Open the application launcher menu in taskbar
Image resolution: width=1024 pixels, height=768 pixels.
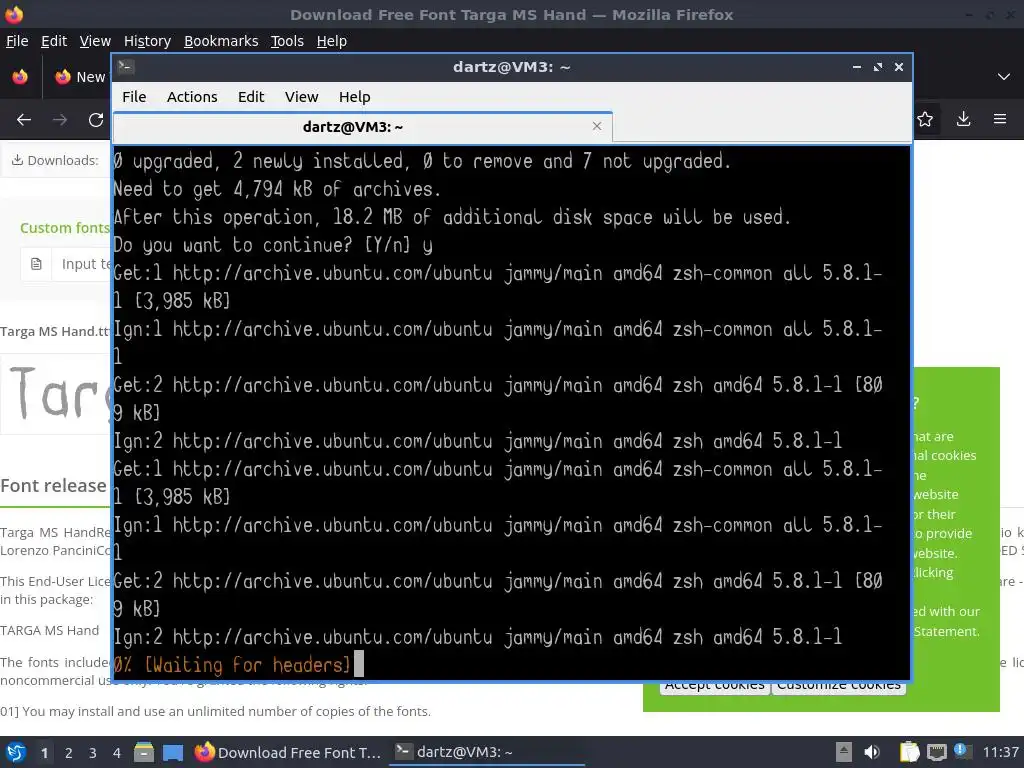(x=16, y=752)
